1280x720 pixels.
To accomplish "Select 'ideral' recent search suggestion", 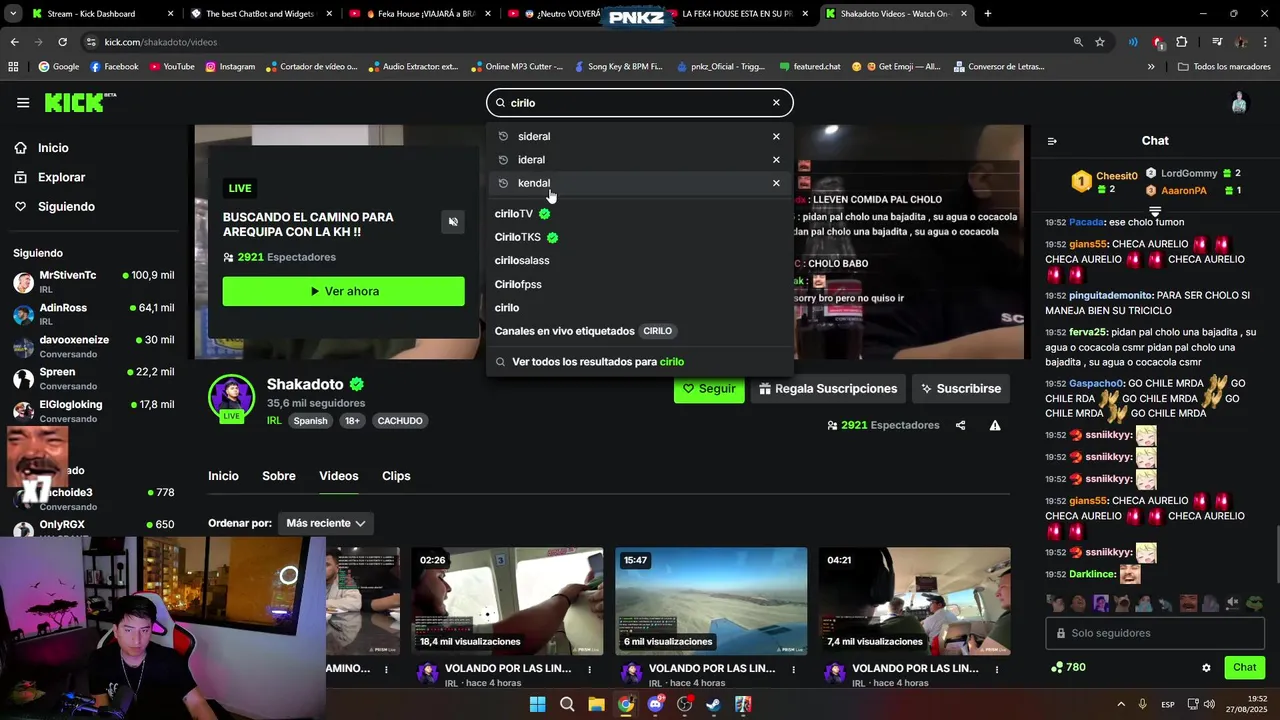I will tap(531, 159).
